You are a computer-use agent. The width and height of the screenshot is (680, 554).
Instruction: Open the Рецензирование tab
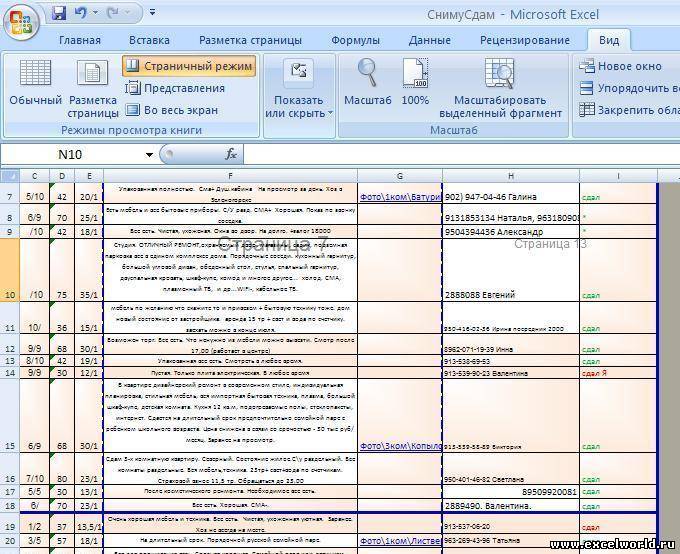coord(525,40)
